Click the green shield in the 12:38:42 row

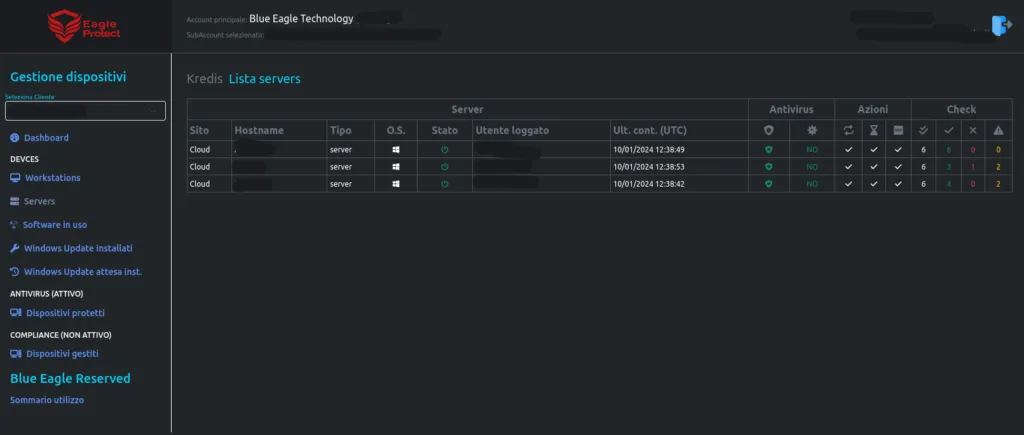click(769, 184)
